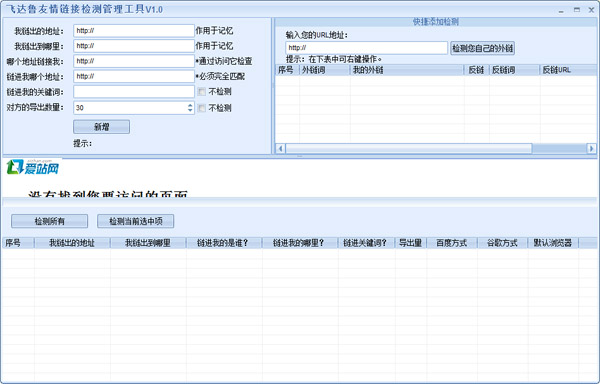600x384 pixels.
Task: Minimize the window
Action: pos(561,10)
